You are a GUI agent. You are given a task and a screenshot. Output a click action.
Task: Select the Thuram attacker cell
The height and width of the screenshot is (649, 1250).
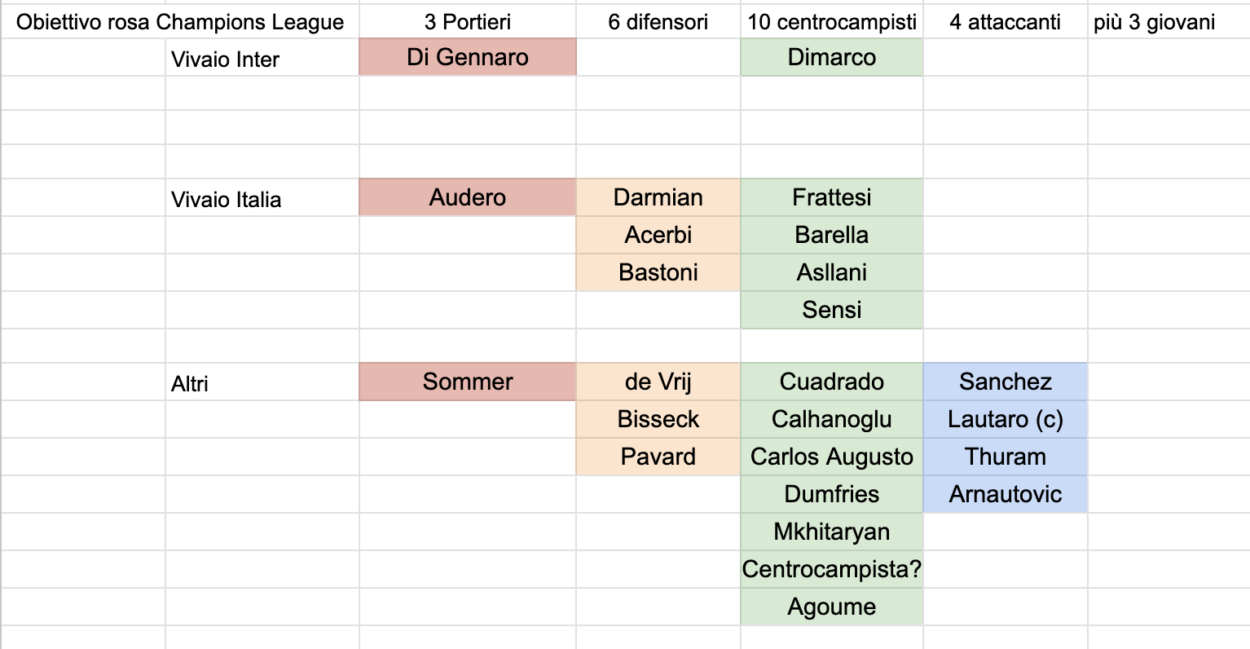tap(1004, 457)
